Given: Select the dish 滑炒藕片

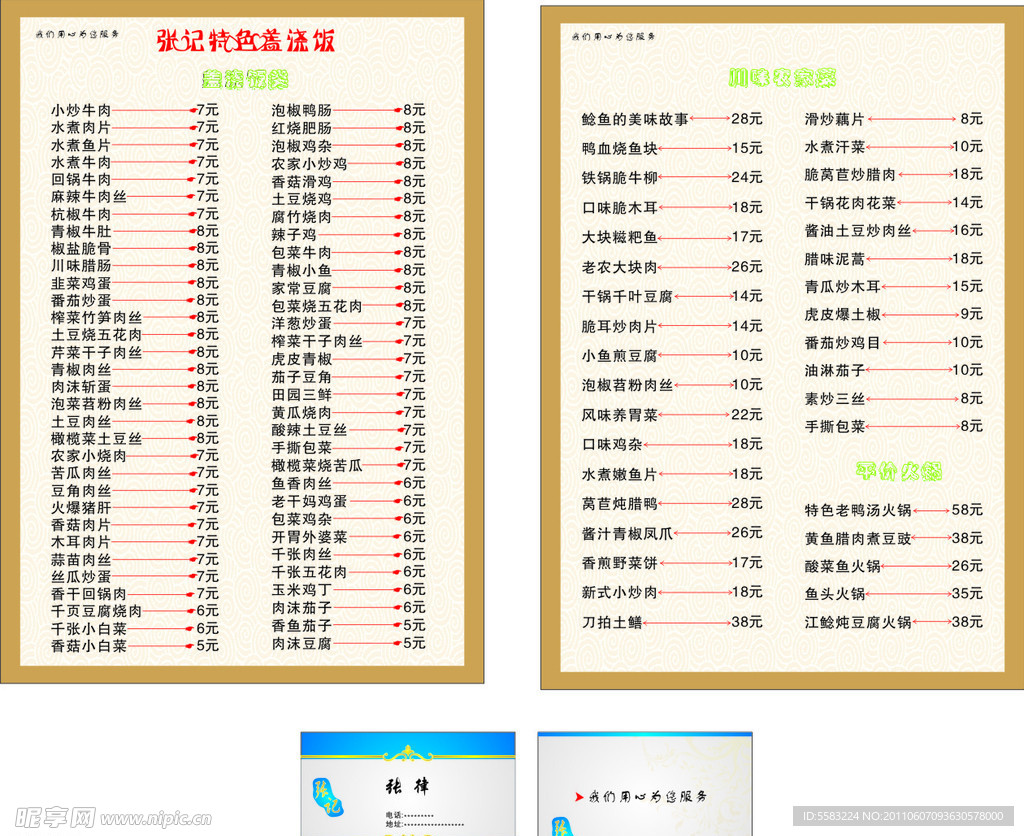Looking at the screenshot, I should (835, 119).
